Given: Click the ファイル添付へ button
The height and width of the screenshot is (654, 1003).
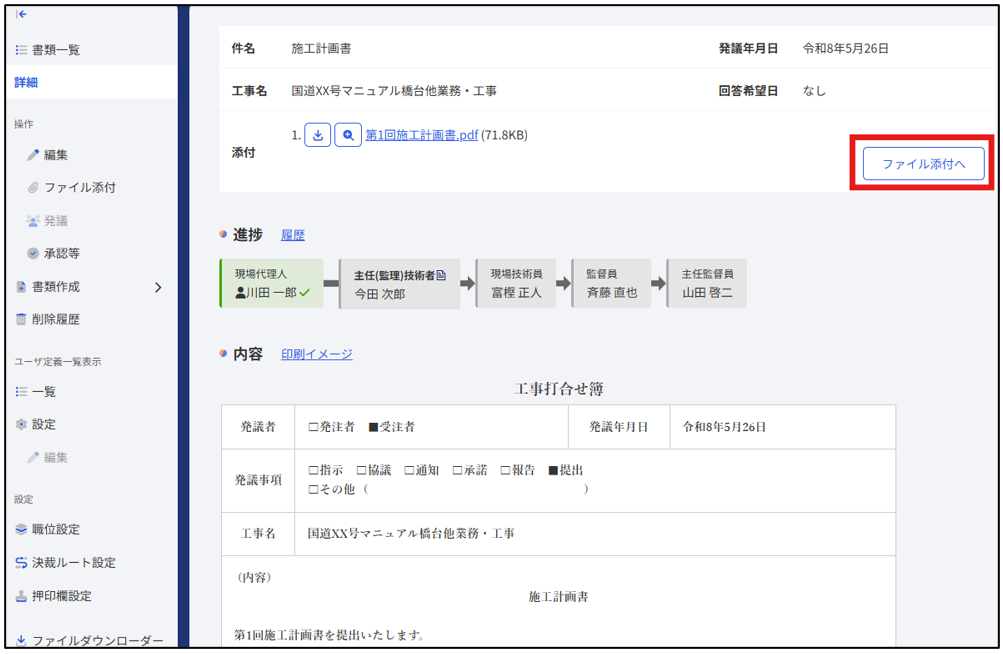Looking at the screenshot, I should (x=923, y=164).
